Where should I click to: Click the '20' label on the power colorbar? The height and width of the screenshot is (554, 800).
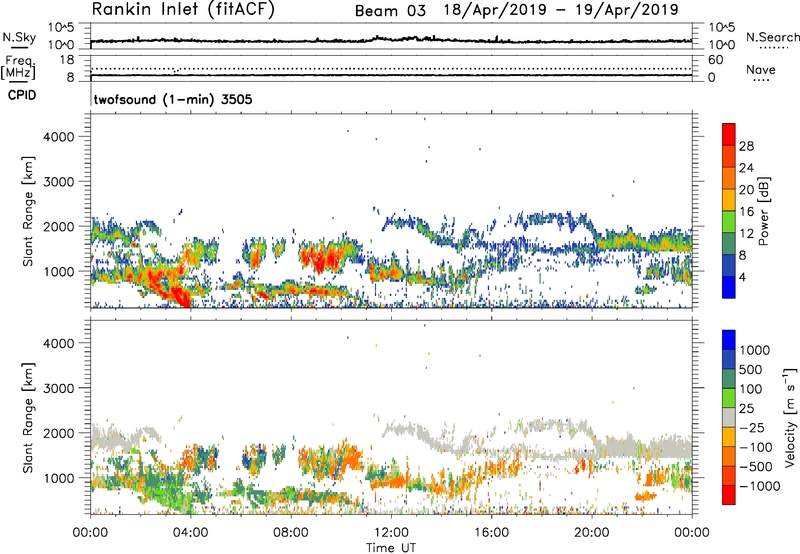coord(746,190)
